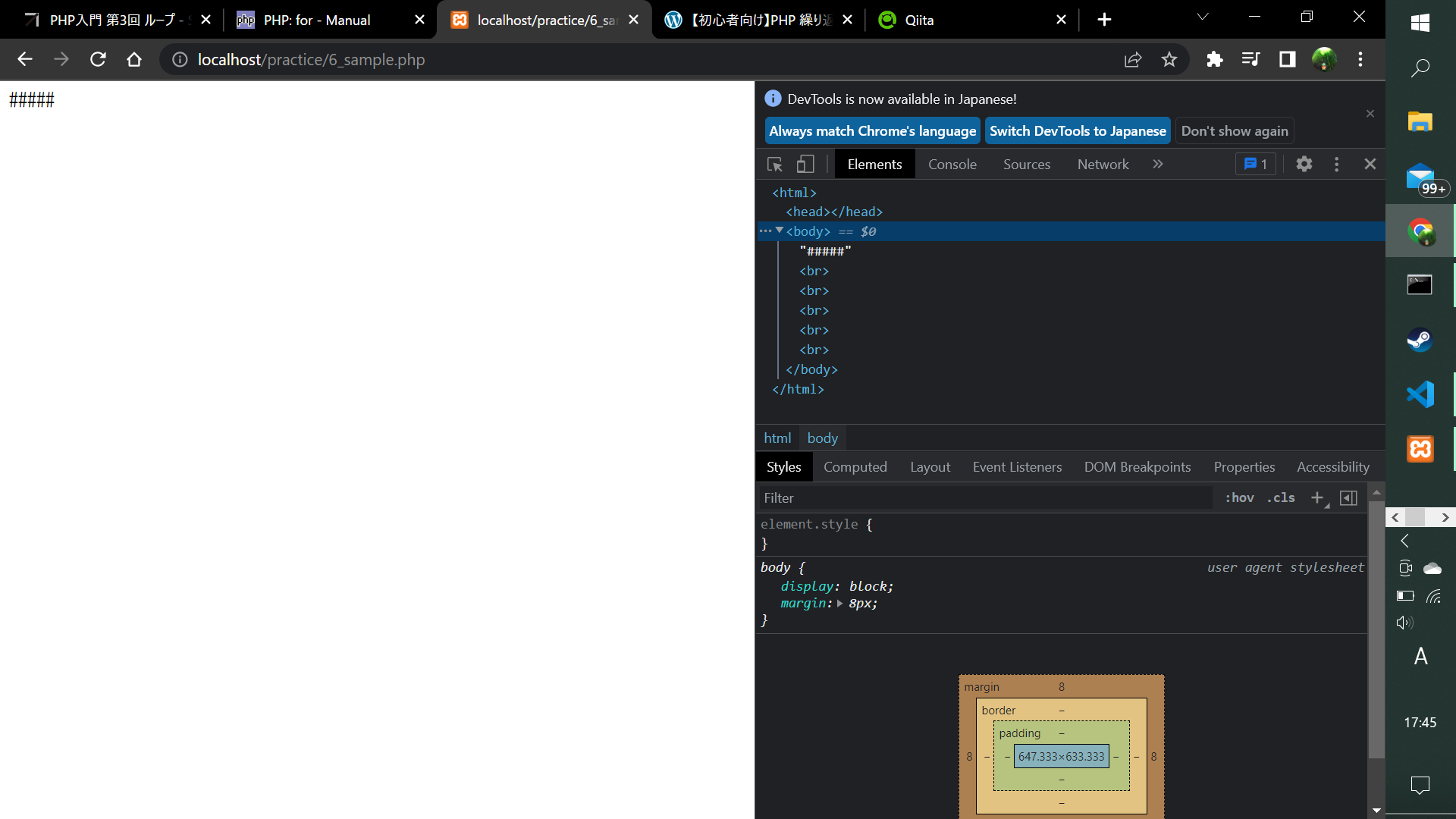The height and width of the screenshot is (819, 1456).
Task: Switch to the Accessibility tab
Action: [x=1332, y=467]
